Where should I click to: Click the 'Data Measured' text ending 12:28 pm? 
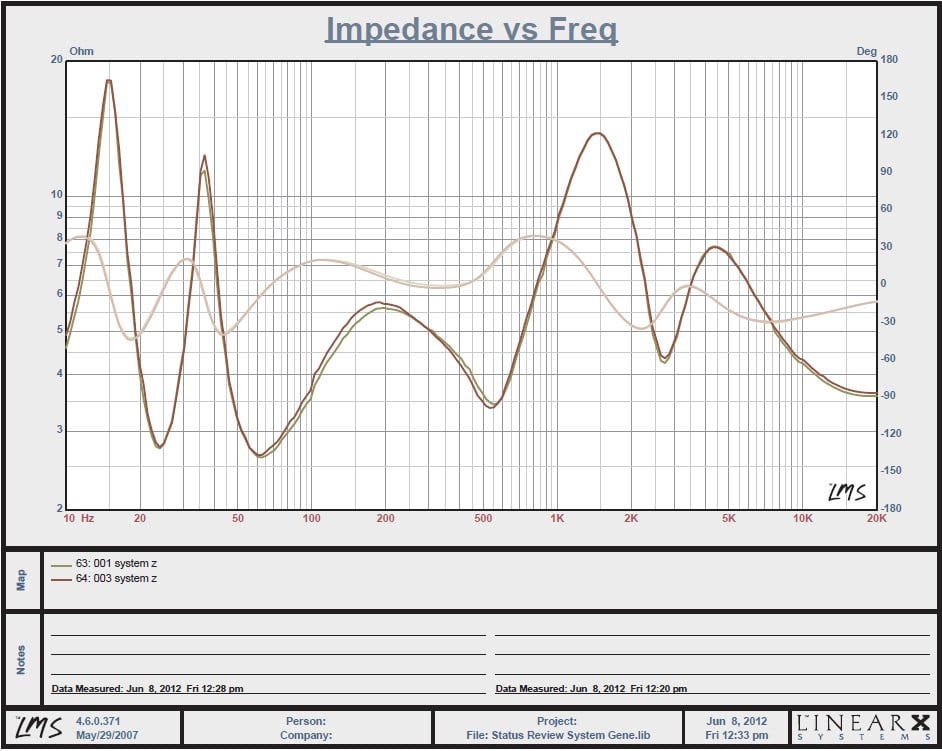point(147,688)
